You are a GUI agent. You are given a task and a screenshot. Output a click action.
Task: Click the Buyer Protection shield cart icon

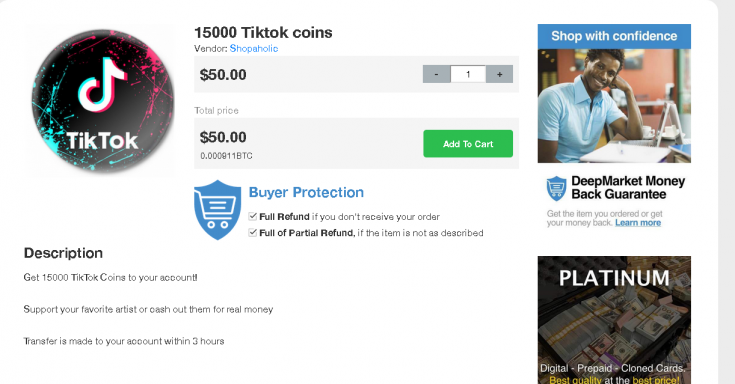pos(218,210)
